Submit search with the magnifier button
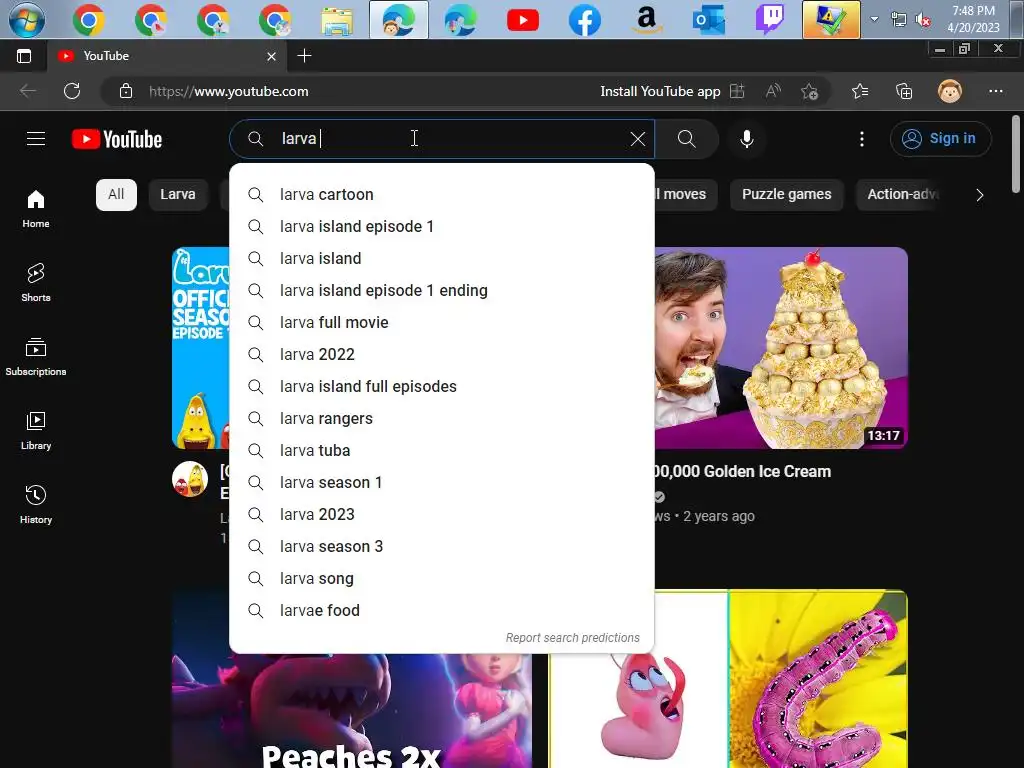This screenshot has height=768, width=1024. tap(686, 138)
